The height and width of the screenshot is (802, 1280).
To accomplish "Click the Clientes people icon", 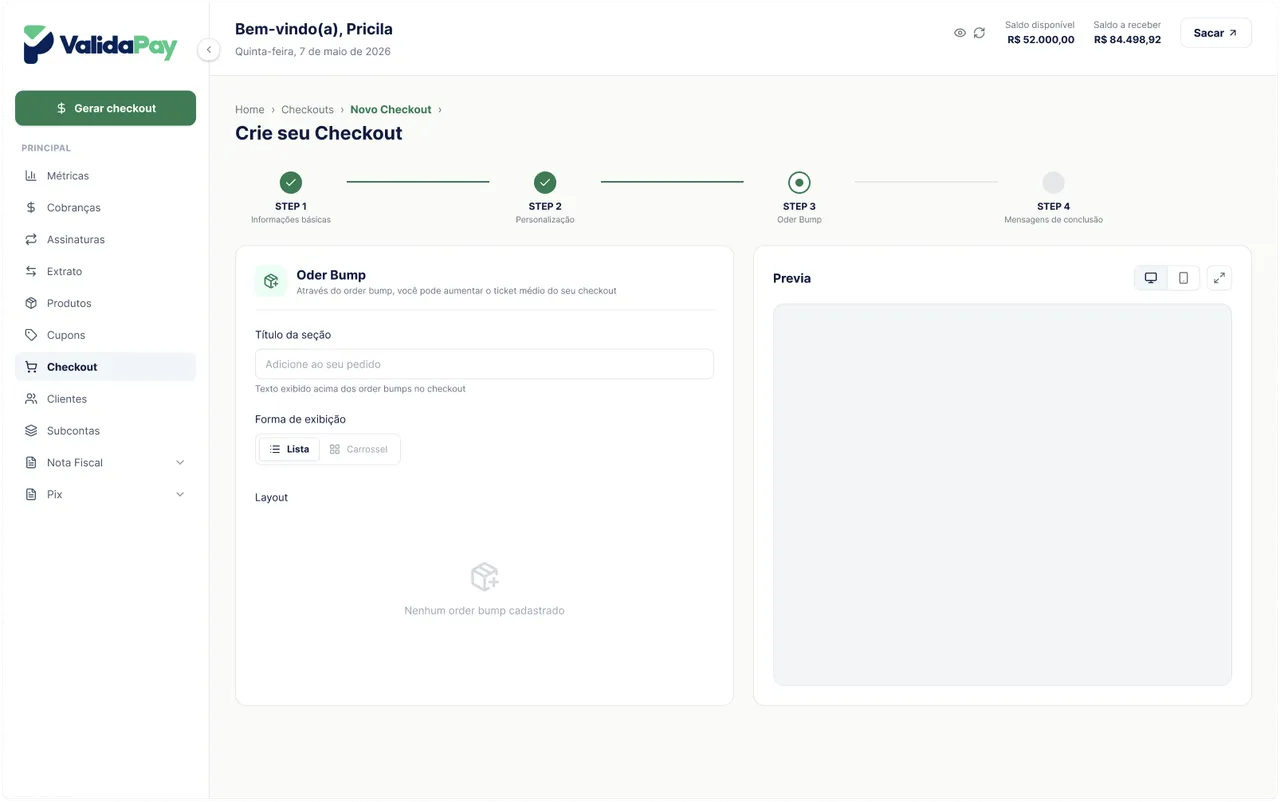I will (31, 399).
